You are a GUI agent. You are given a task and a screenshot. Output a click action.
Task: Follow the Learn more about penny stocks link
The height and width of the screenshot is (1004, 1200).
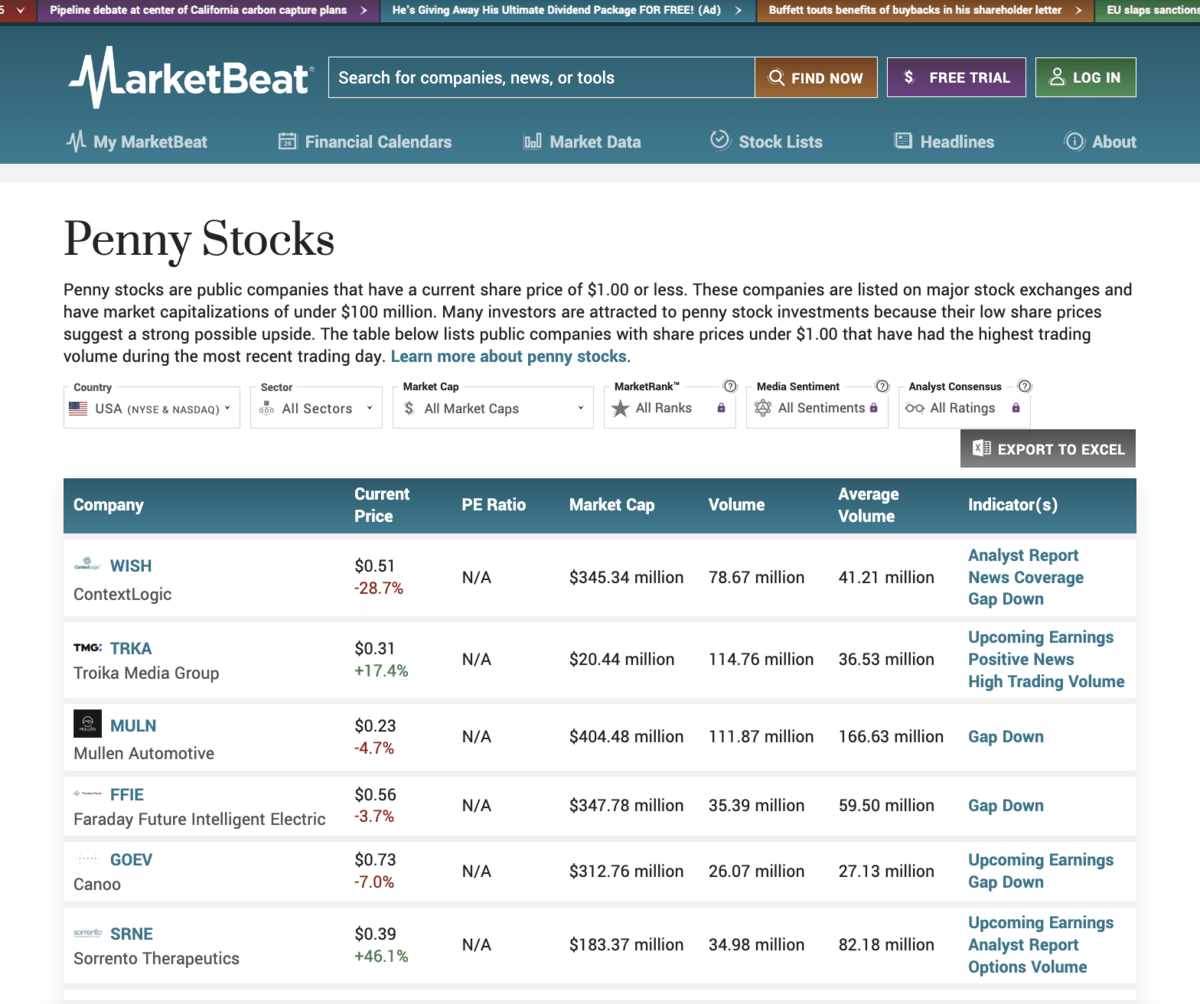pyautogui.click(x=508, y=356)
